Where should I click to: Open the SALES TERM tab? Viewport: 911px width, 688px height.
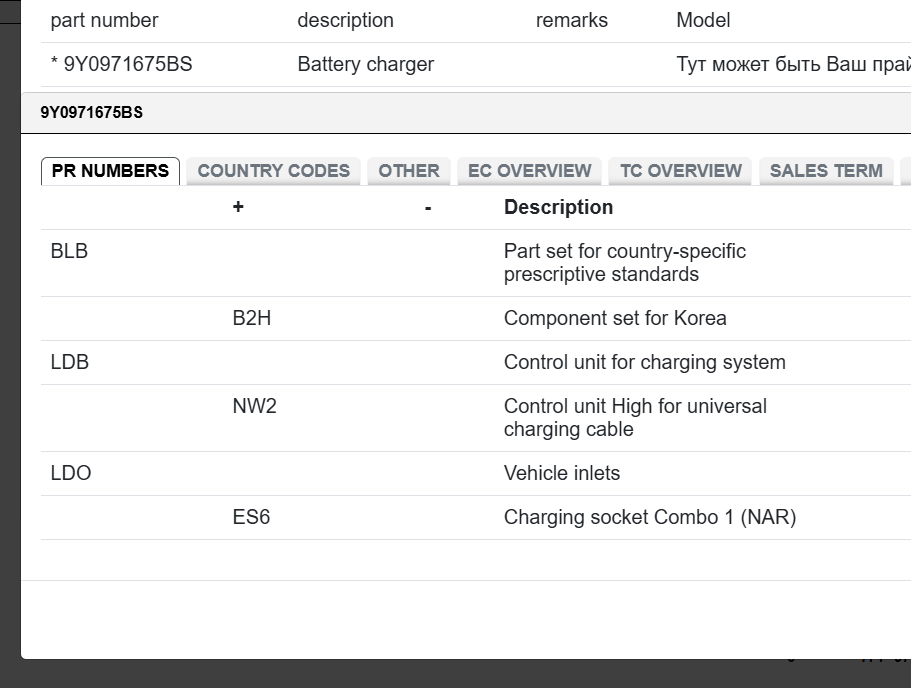point(826,171)
